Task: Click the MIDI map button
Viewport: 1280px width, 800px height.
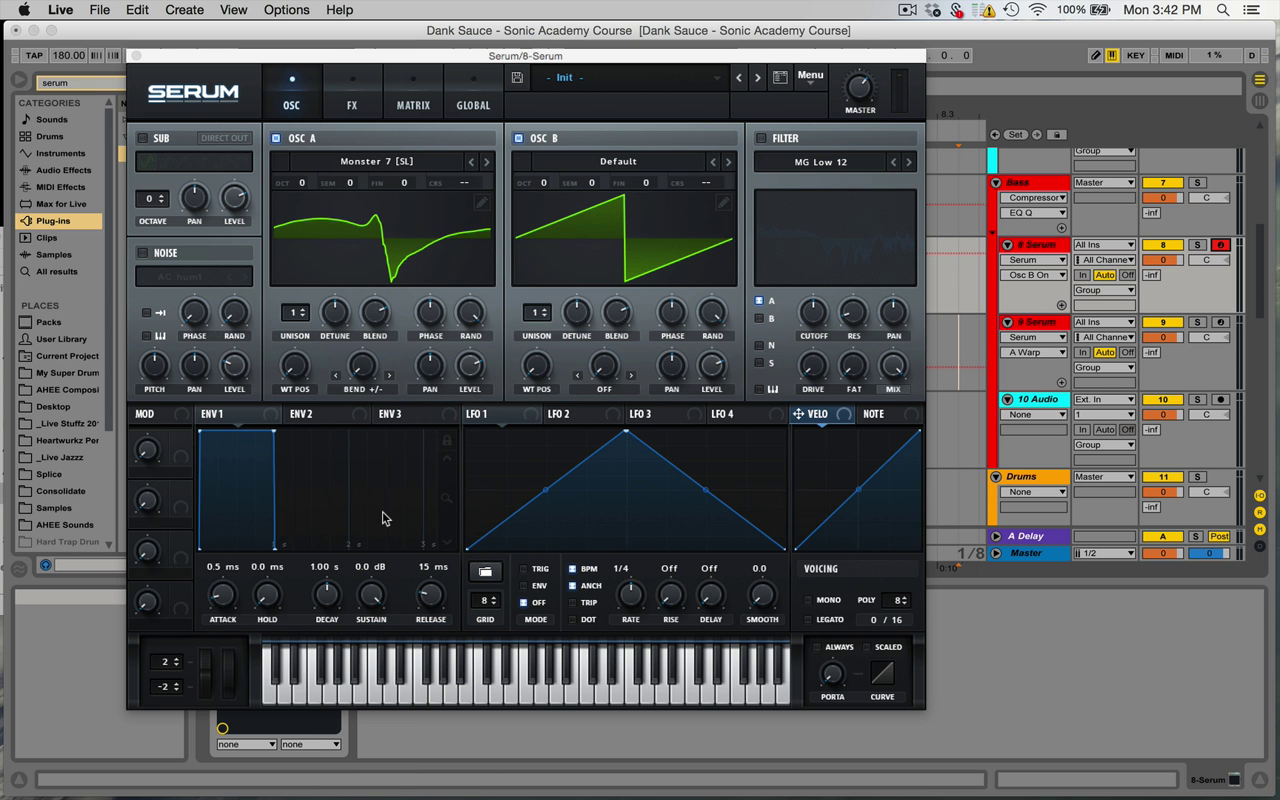Action: (x=1174, y=56)
